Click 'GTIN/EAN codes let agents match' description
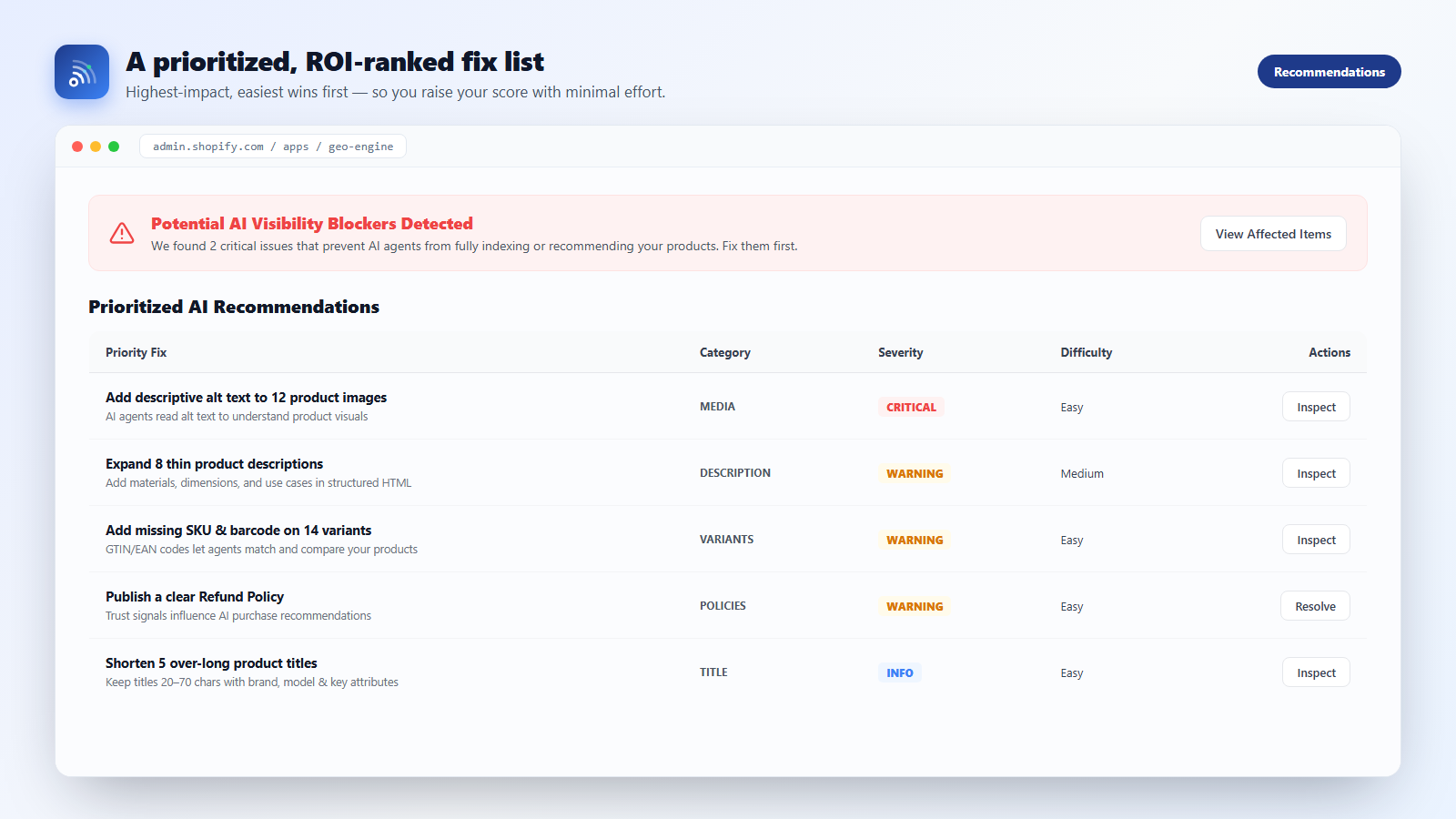 [x=261, y=550]
